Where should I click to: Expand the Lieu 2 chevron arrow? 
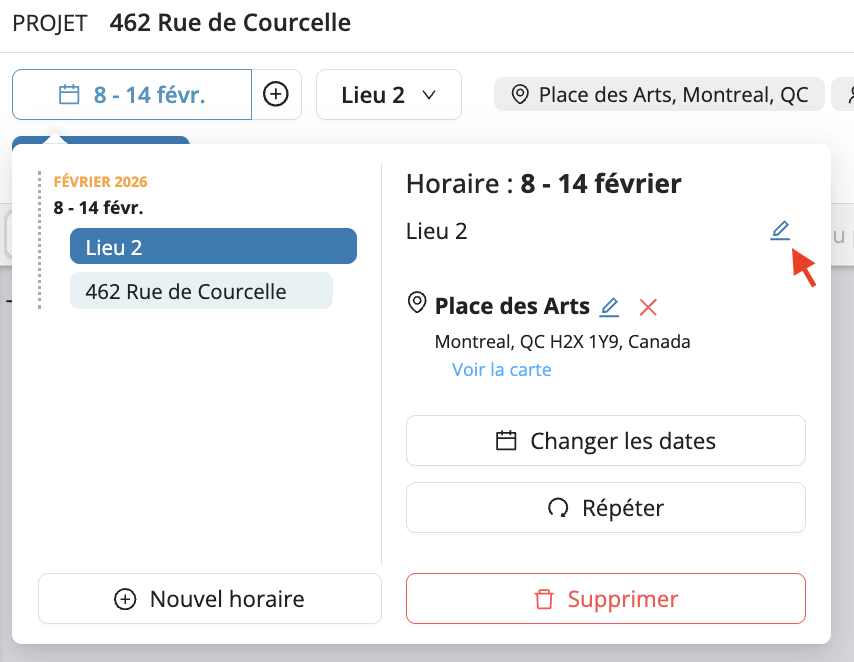tap(429, 95)
